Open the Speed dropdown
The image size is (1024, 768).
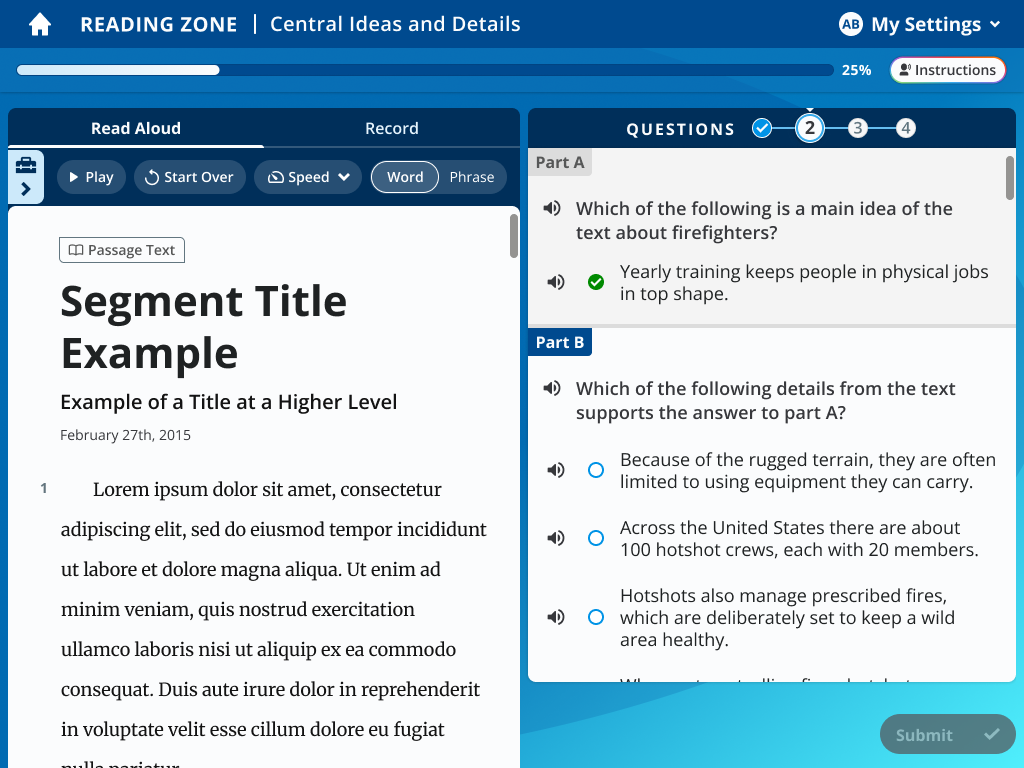click(308, 177)
